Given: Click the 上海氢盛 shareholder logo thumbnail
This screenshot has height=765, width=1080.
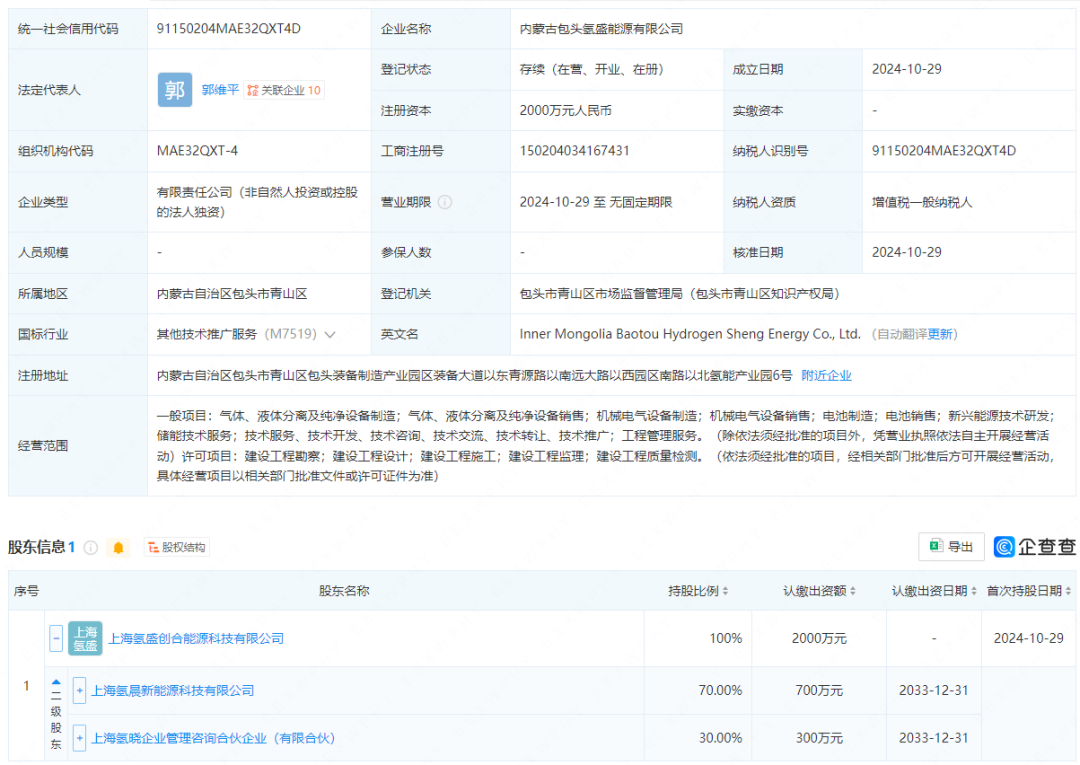Looking at the screenshot, I should 85,638.
